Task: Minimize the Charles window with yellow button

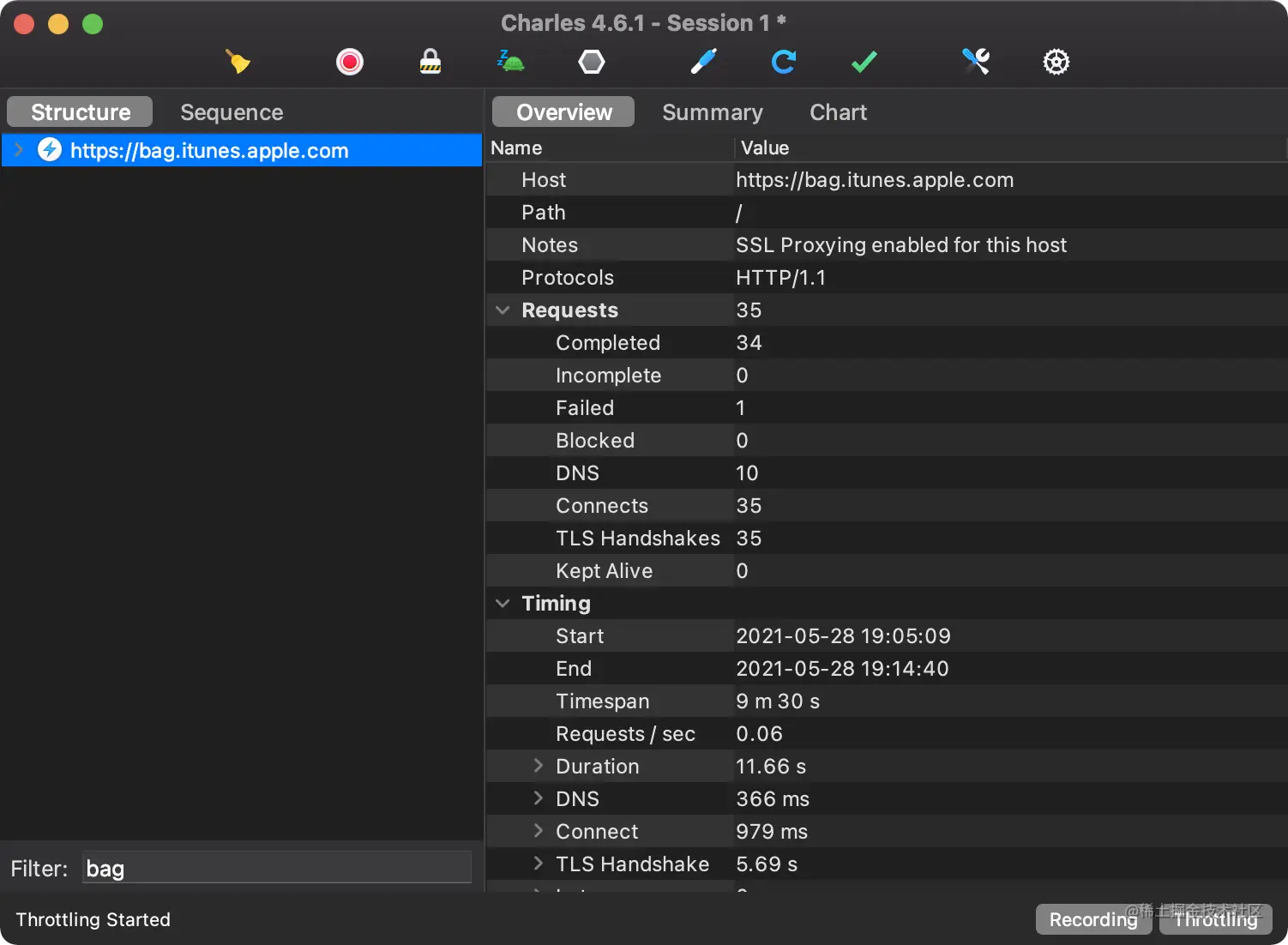Action: pyautogui.click(x=58, y=24)
